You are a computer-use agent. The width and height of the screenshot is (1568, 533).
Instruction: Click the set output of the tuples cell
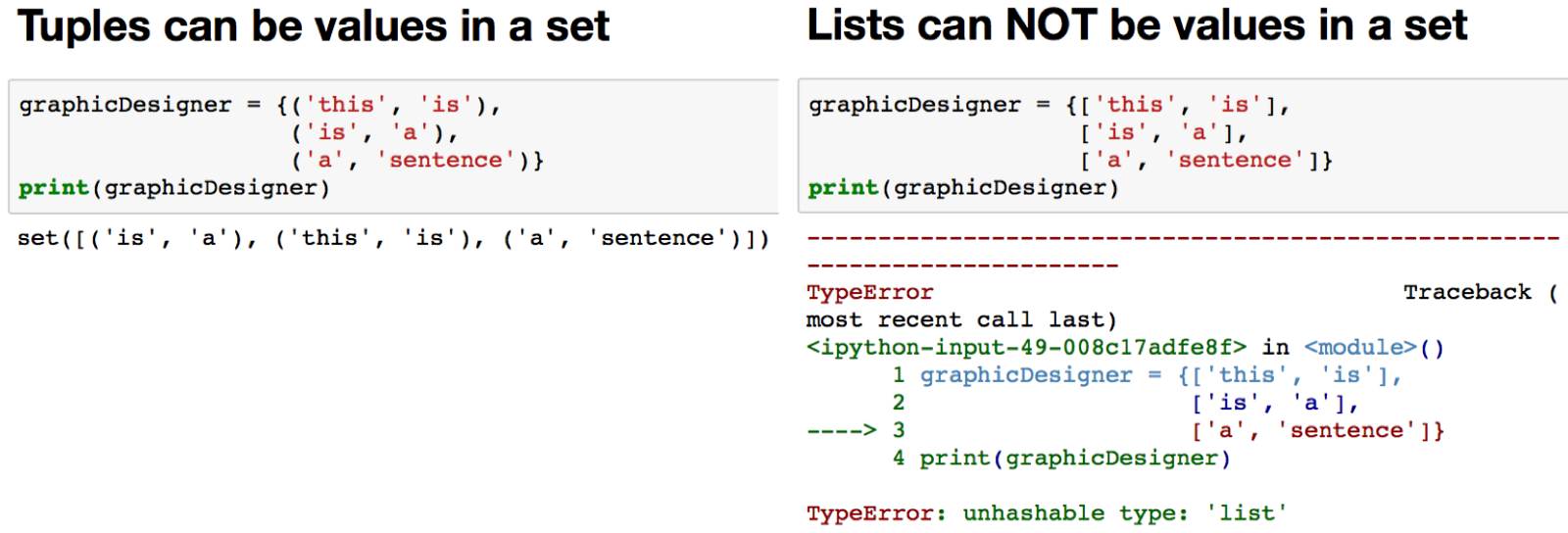coord(392,238)
